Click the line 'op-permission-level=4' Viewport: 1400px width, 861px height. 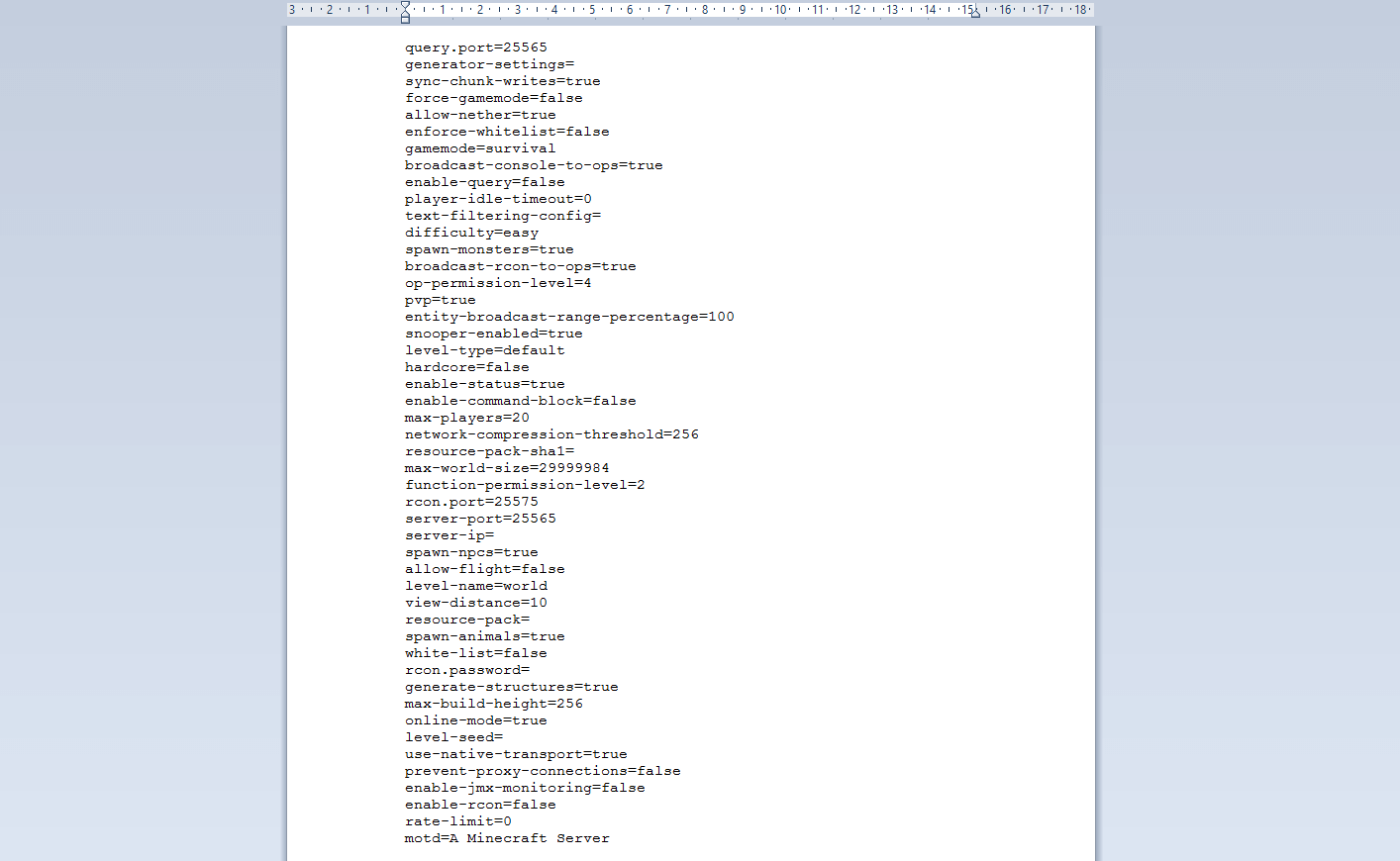498,283
